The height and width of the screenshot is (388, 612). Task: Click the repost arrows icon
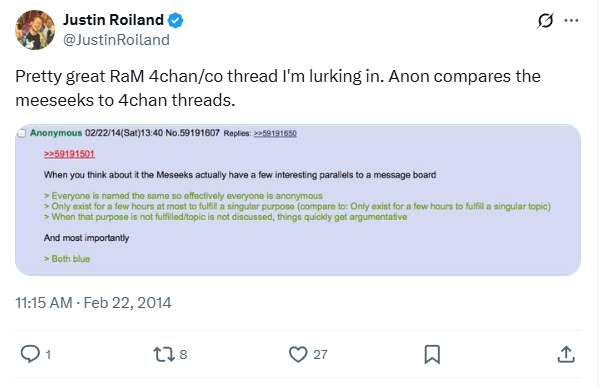click(x=162, y=354)
